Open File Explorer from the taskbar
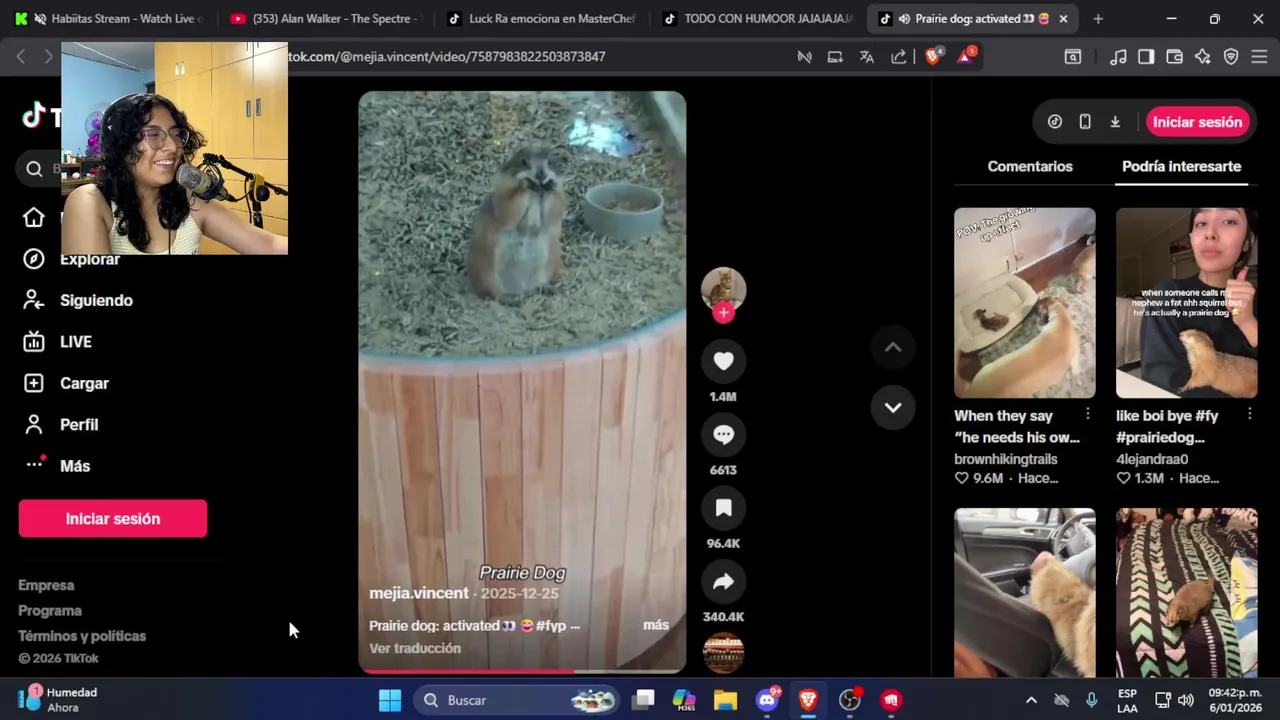This screenshot has width=1280, height=720. click(x=725, y=700)
